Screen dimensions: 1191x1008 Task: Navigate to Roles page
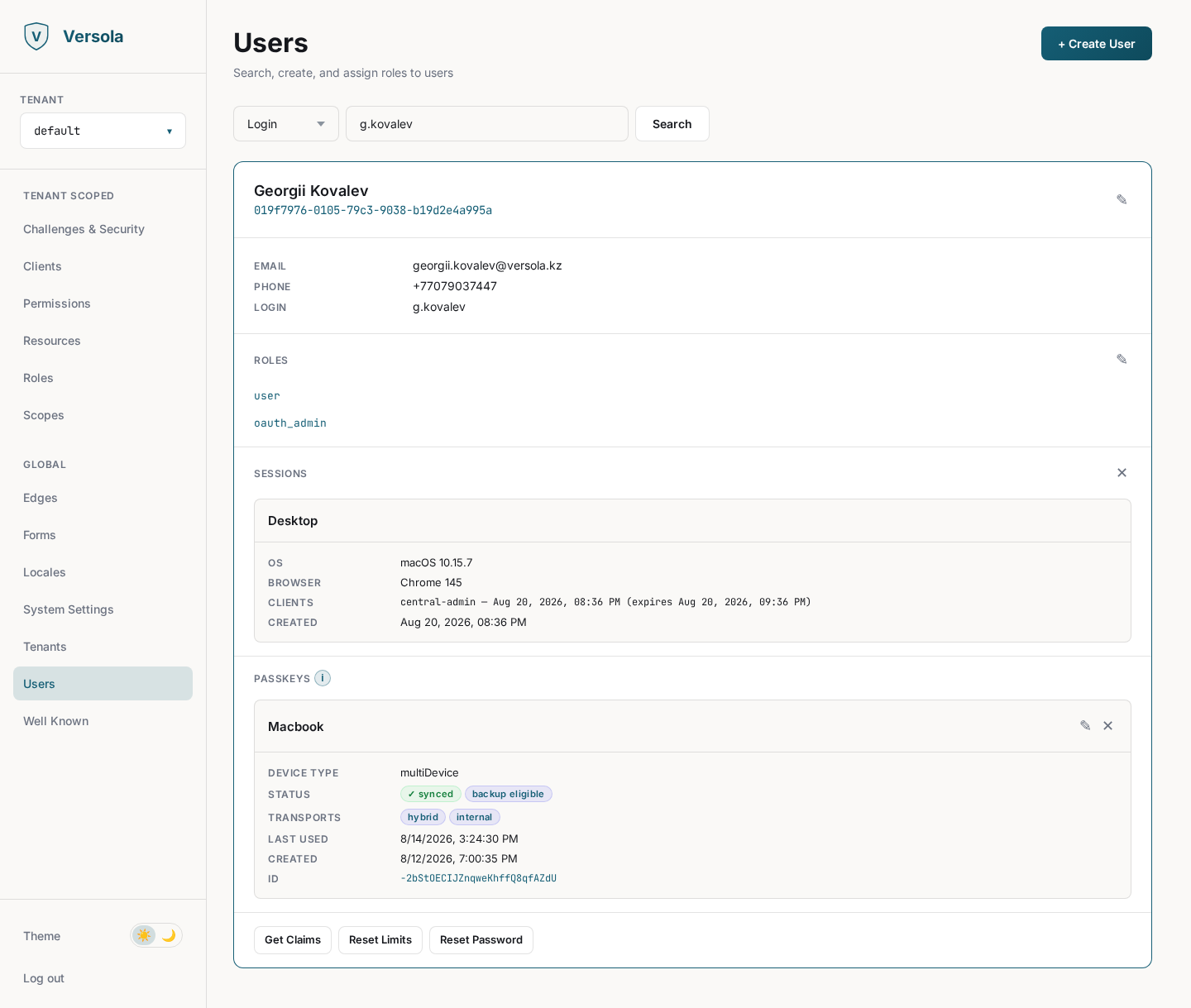click(103, 378)
